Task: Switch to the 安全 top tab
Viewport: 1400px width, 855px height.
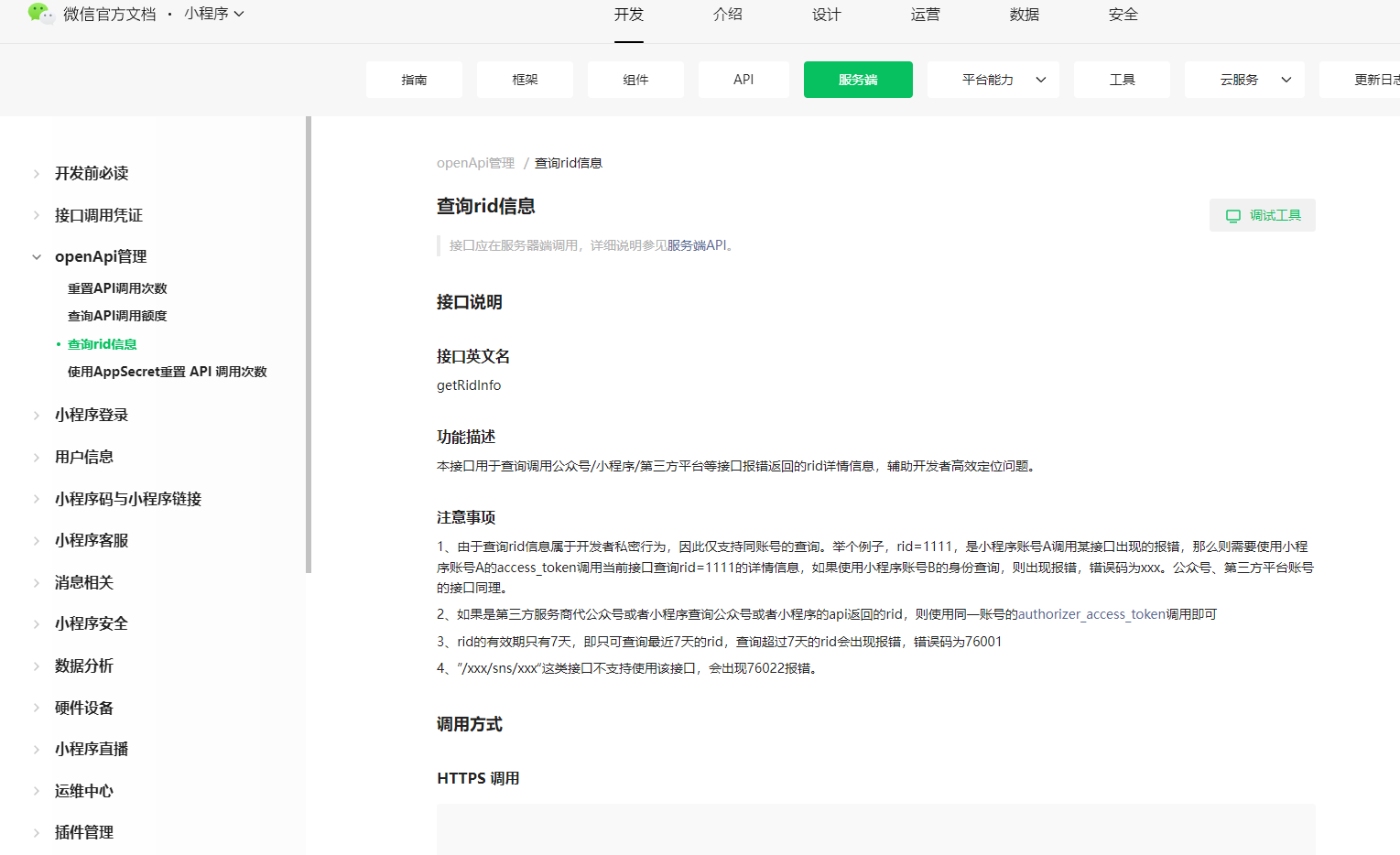Action: pos(1123,15)
